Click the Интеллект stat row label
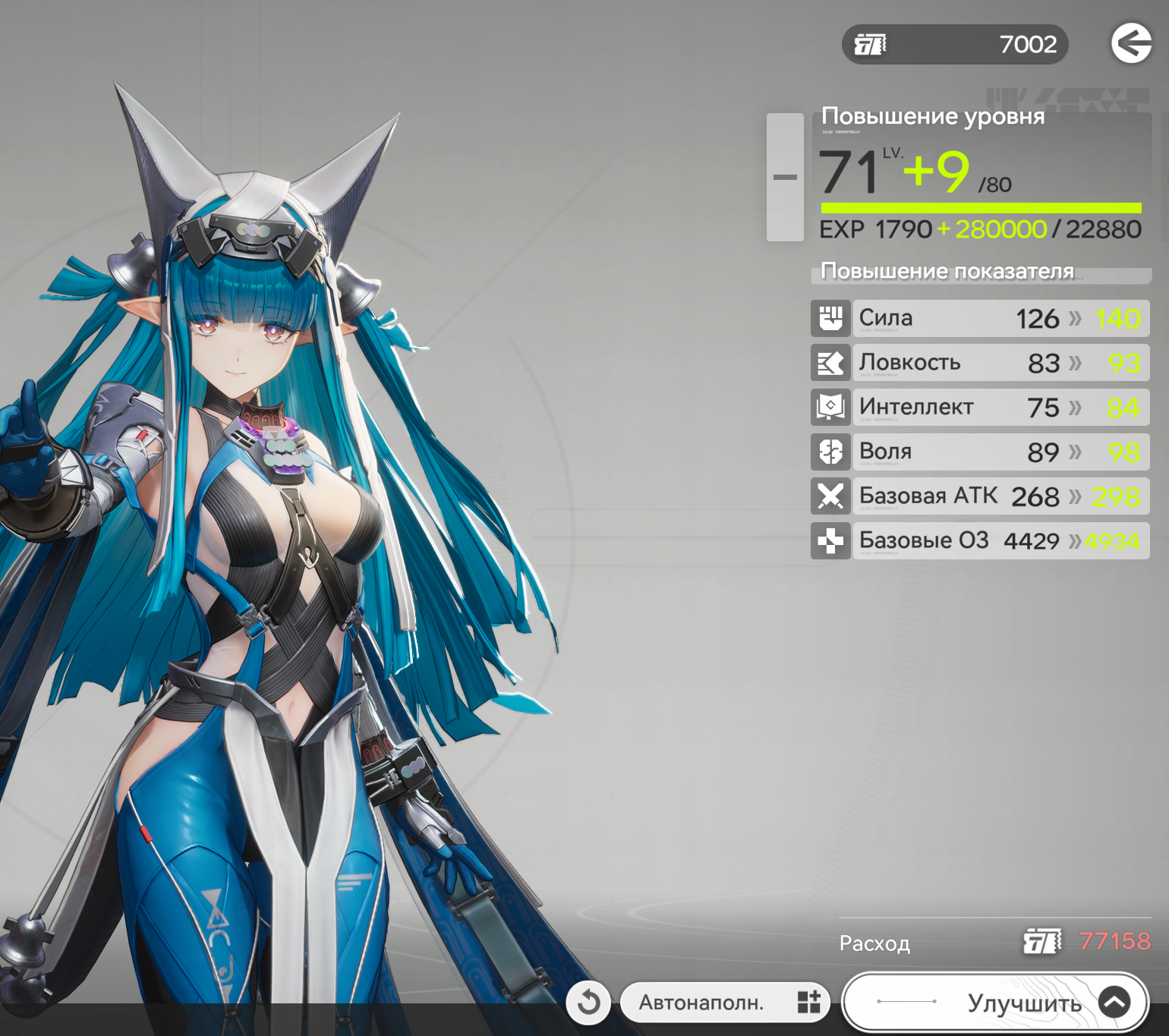The width and height of the screenshot is (1169, 1036). pos(916,407)
